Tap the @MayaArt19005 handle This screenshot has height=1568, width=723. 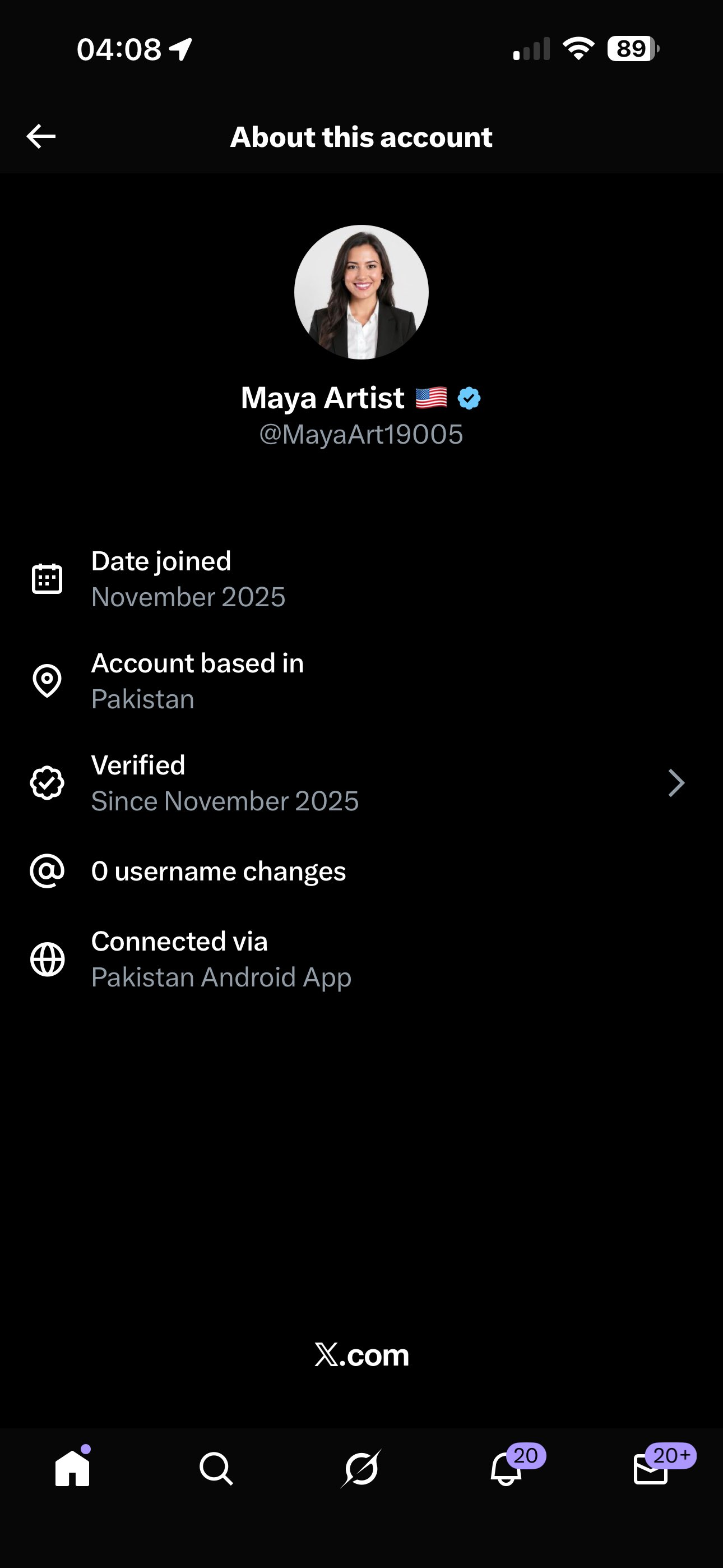tap(361, 435)
